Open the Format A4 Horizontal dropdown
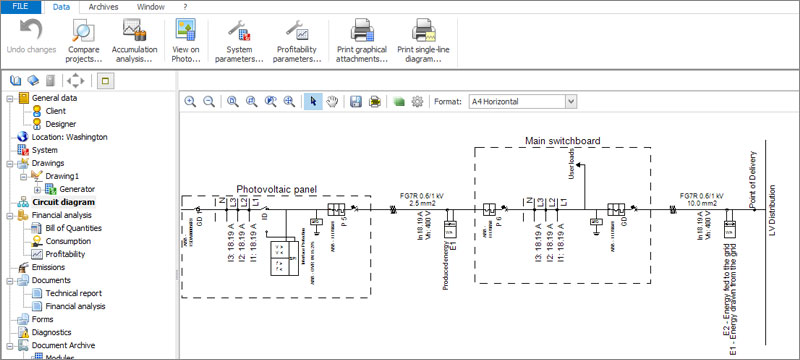 tap(522, 101)
